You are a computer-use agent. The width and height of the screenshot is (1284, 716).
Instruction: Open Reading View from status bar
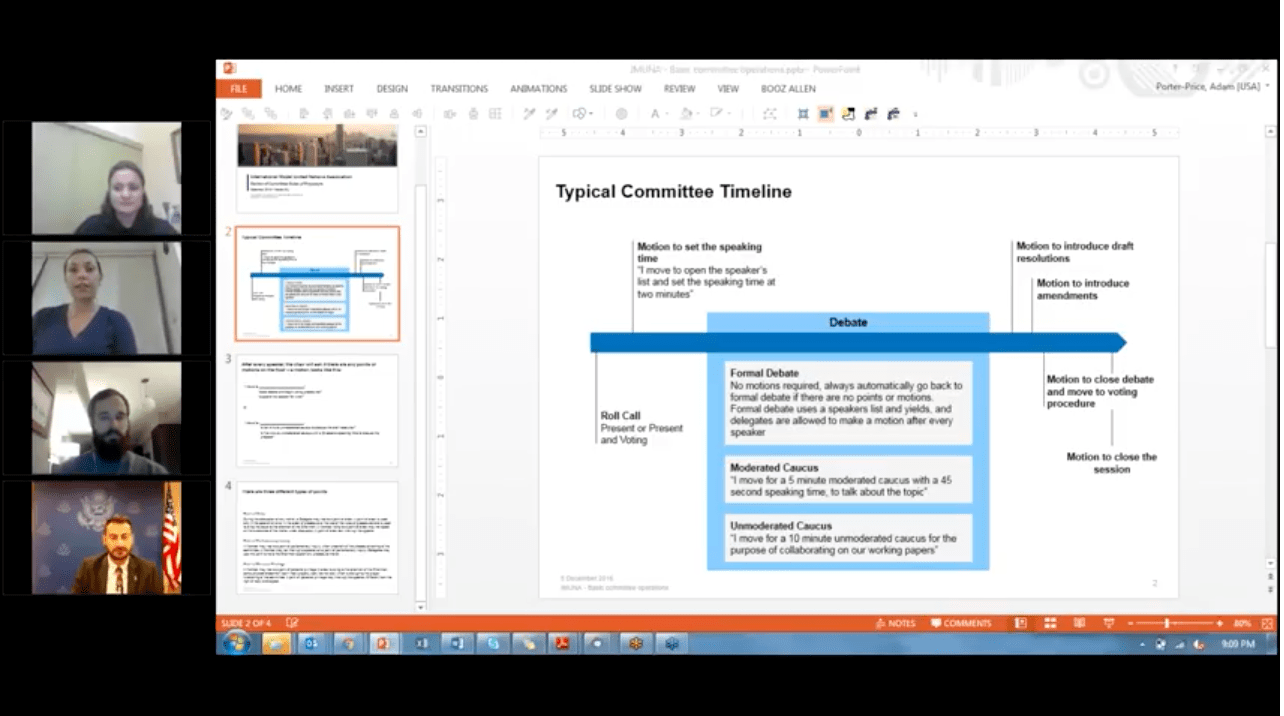(1079, 623)
